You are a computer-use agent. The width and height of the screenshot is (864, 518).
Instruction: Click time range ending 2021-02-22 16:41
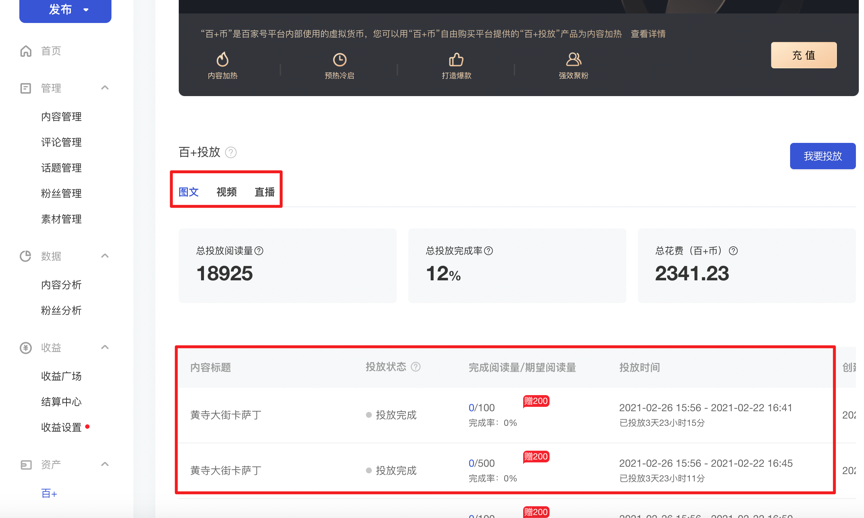point(705,408)
